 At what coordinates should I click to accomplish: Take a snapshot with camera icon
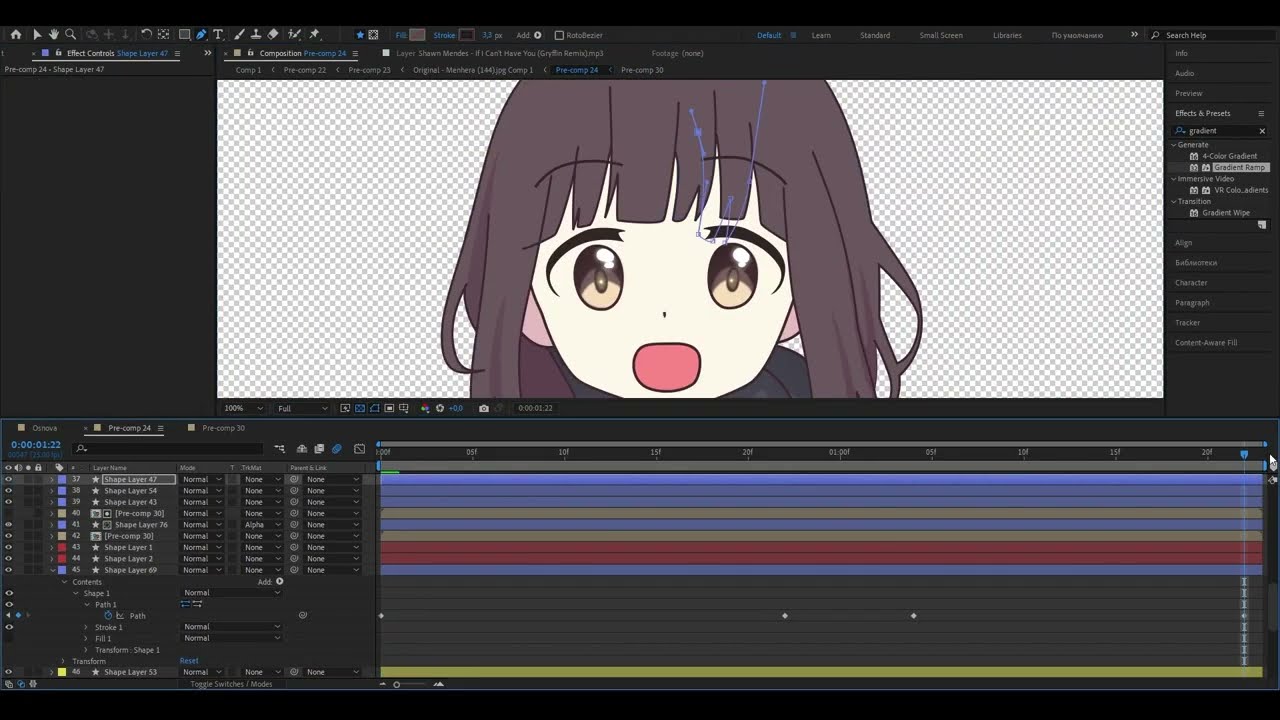pos(484,408)
